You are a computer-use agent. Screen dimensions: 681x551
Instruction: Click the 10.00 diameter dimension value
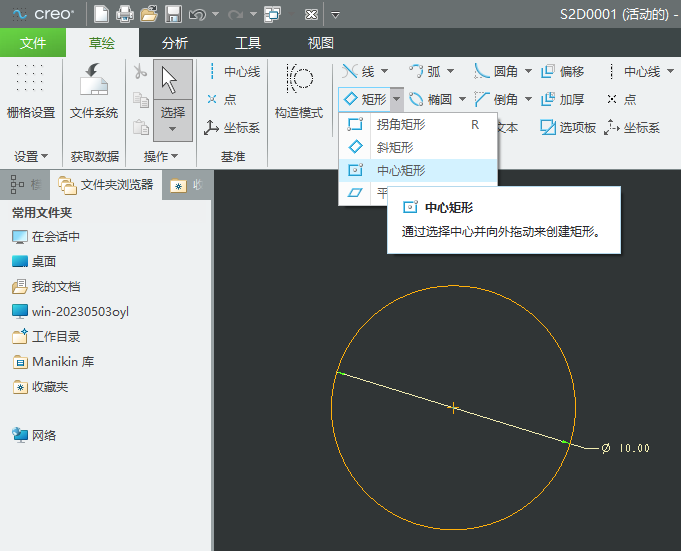click(634, 447)
